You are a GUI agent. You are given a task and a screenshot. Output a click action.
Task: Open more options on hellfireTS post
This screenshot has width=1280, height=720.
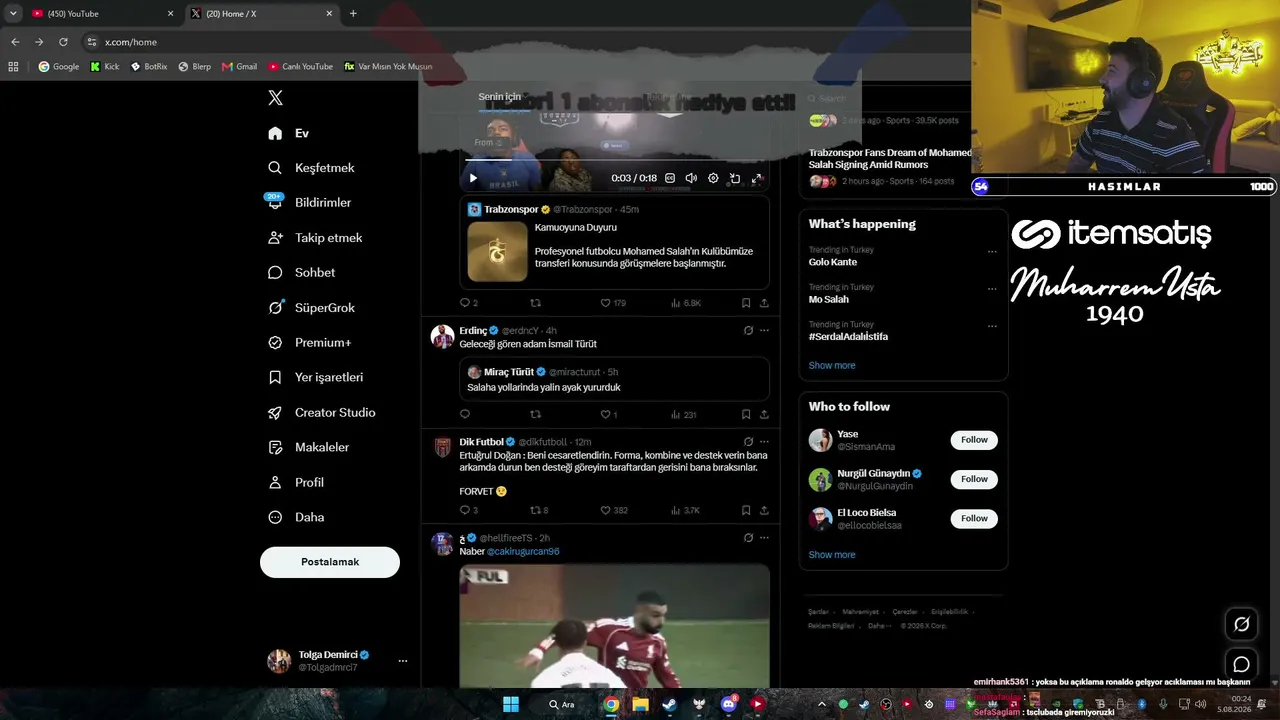pyautogui.click(x=765, y=538)
